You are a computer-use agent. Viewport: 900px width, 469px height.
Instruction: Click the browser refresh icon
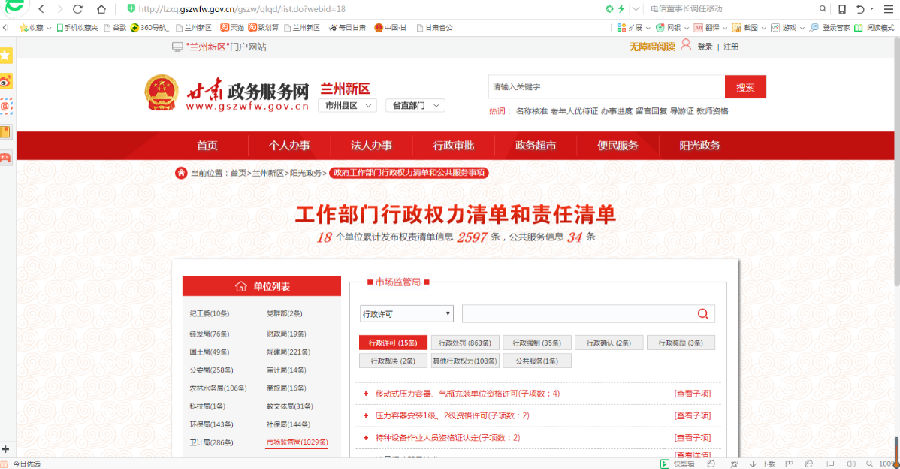point(78,9)
